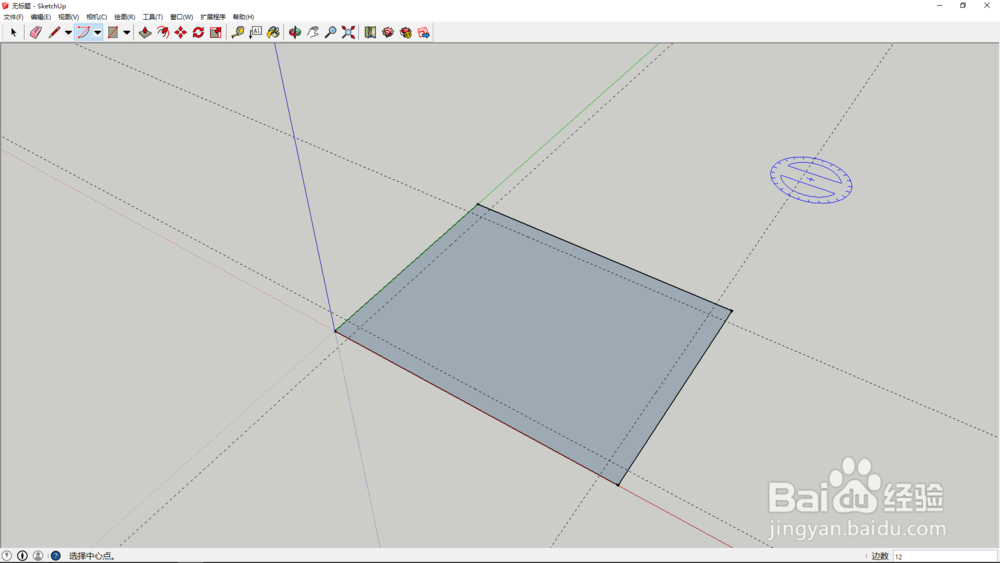The width and height of the screenshot is (1000, 563).
Task: Open the 工具(T) menu
Action: 152,17
